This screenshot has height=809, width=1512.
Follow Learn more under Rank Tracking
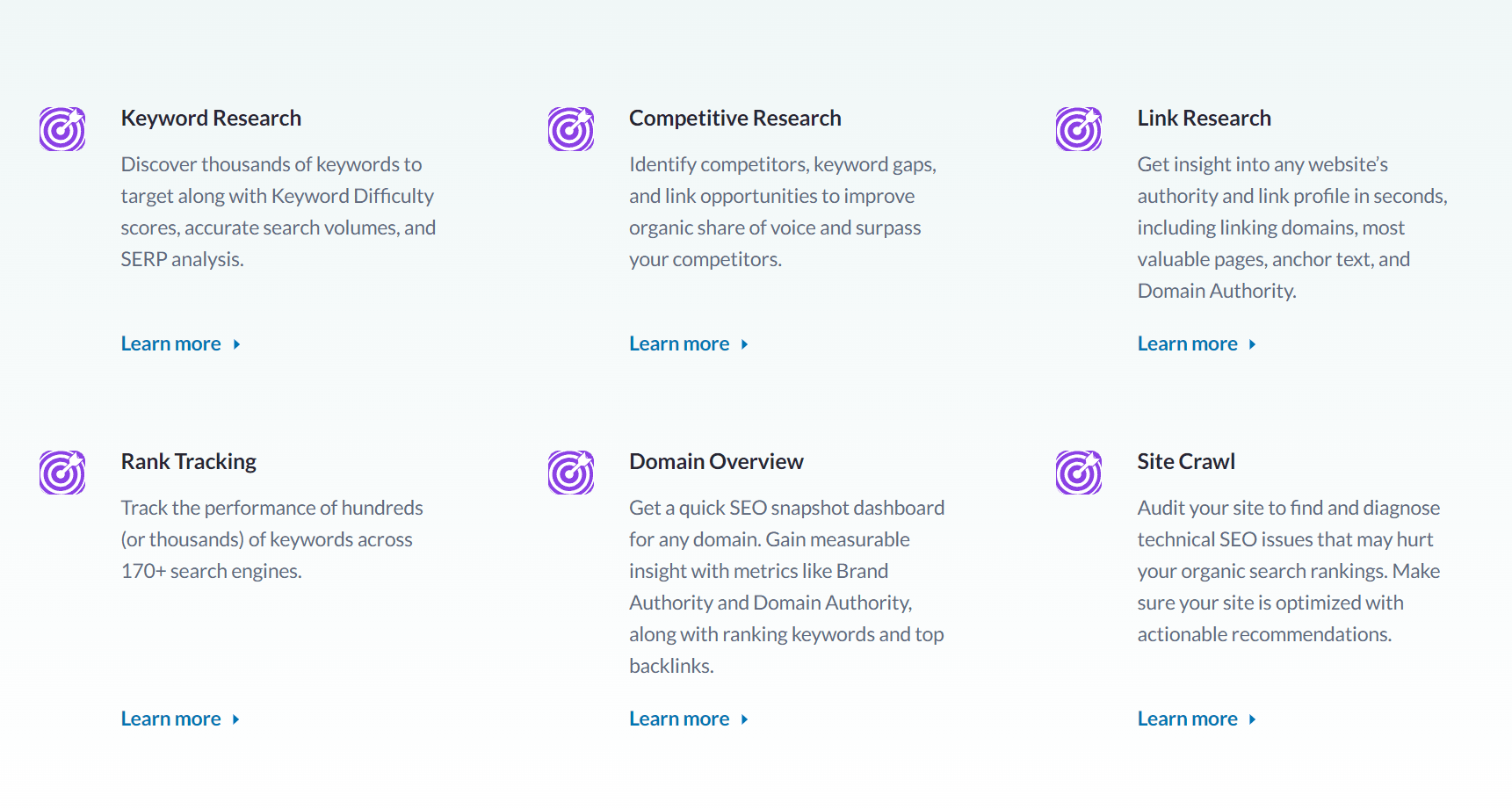181,719
